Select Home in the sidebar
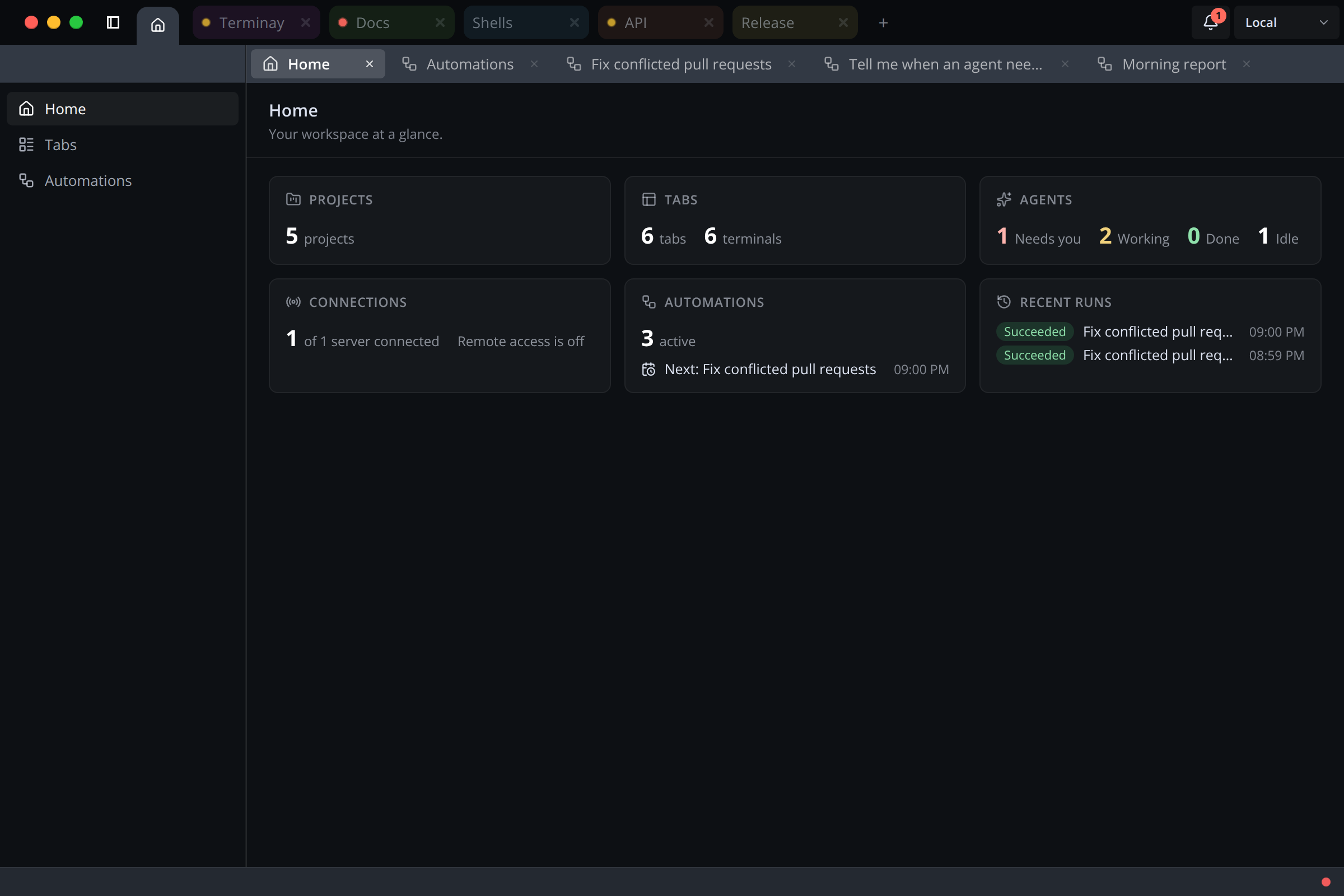 [x=122, y=109]
